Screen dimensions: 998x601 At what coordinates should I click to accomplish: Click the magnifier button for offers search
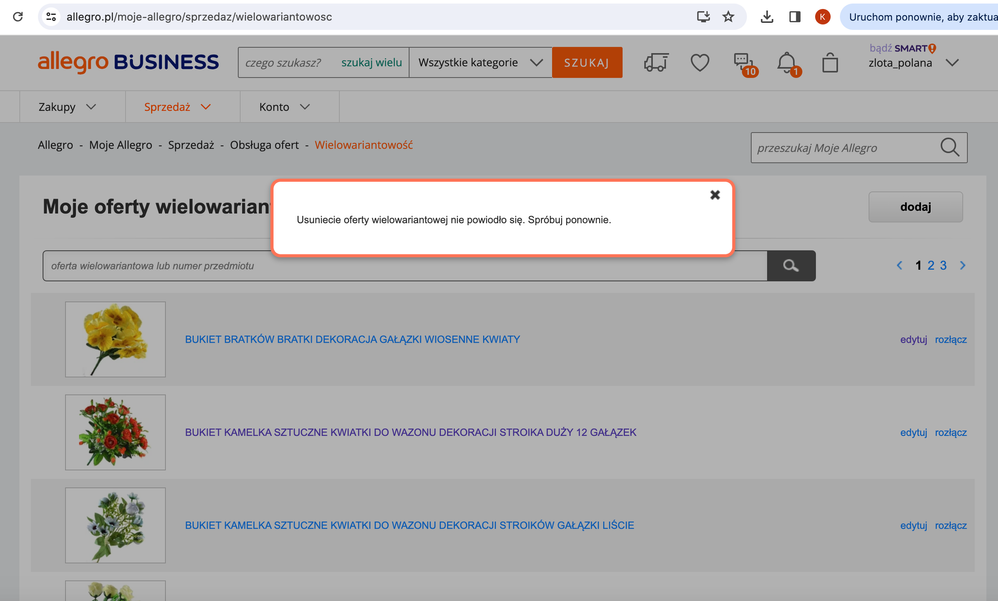click(791, 266)
